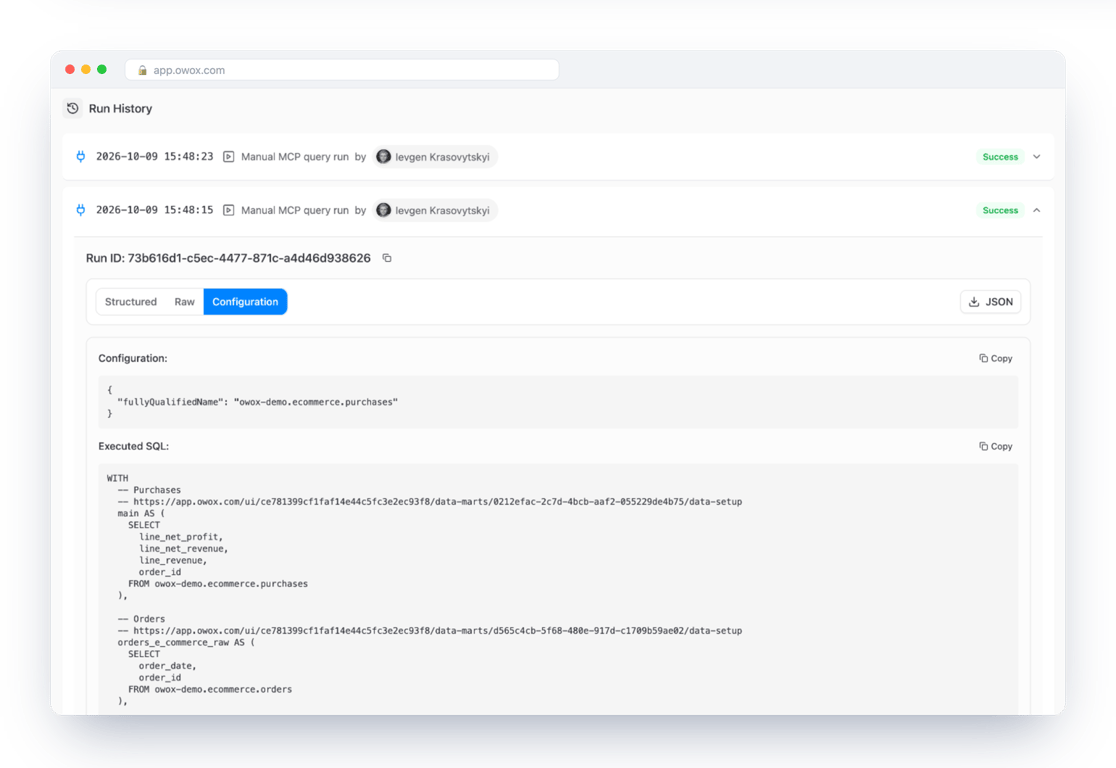Click the fullyQualifiedName config line
This screenshot has width=1116, height=768.
pyautogui.click(x=258, y=402)
